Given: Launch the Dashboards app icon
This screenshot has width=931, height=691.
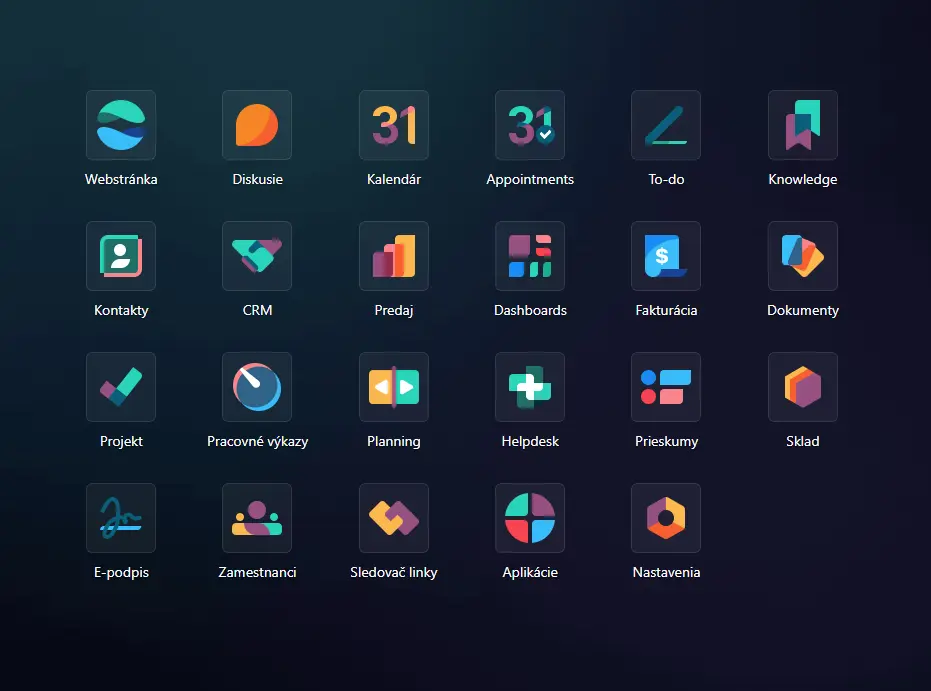Looking at the screenshot, I should [530, 256].
